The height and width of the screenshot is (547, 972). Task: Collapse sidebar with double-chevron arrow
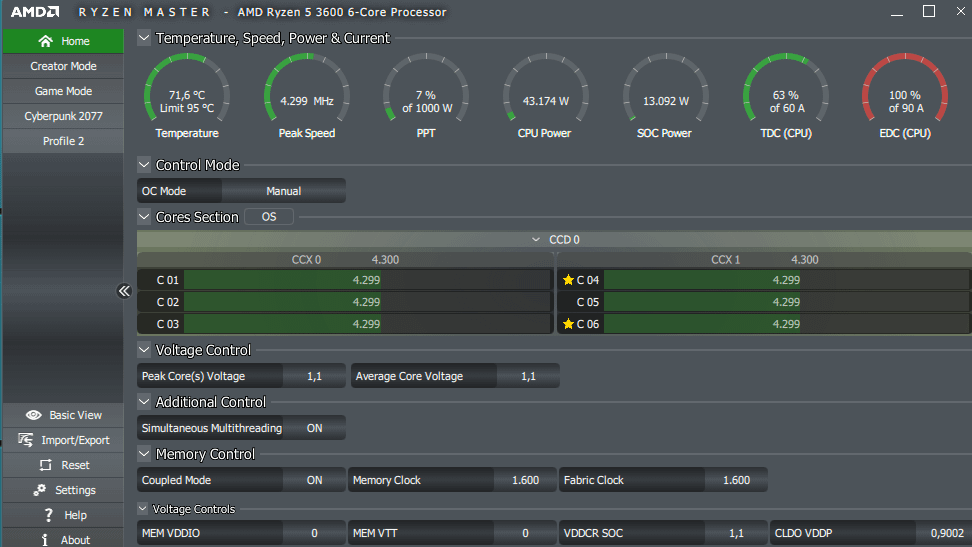(x=124, y=291)
